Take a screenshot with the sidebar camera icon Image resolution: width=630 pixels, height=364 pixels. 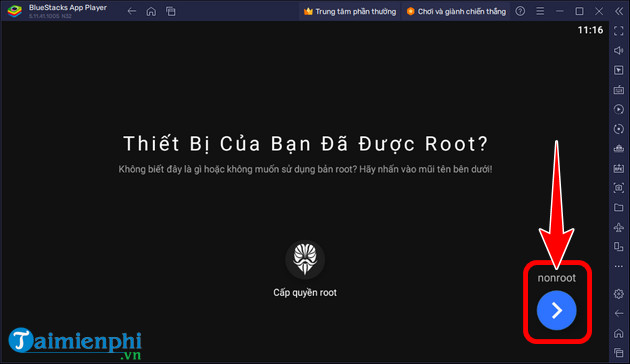tap(619, 188)
